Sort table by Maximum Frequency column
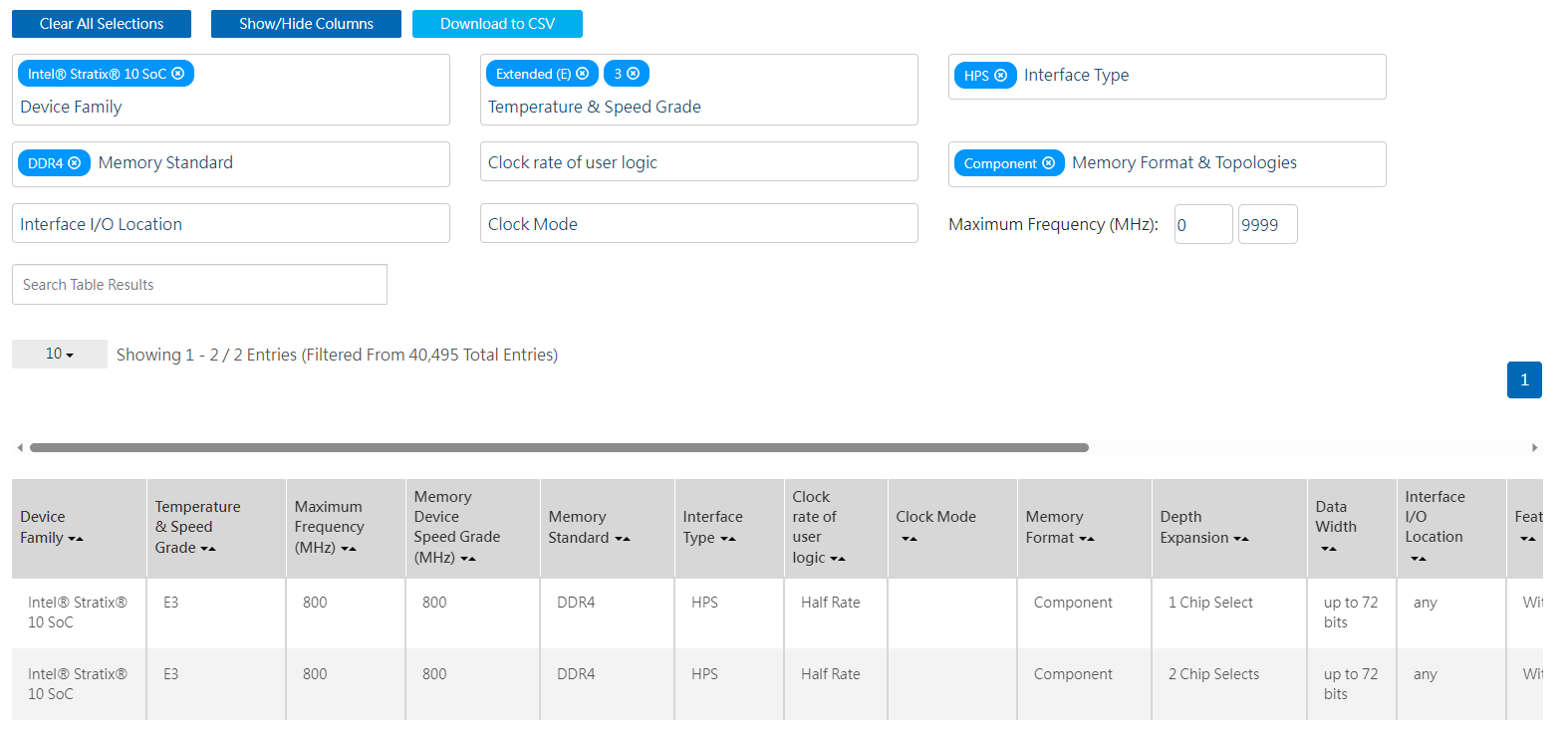 click(x=349, y=549)
